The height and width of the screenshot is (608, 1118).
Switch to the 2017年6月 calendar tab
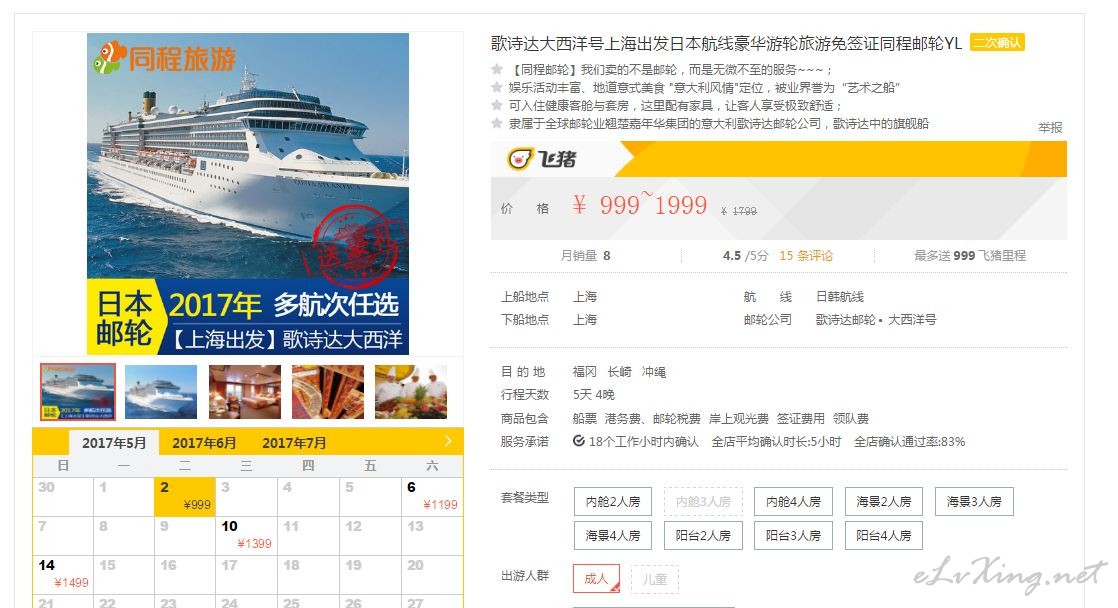pos(204,443)
